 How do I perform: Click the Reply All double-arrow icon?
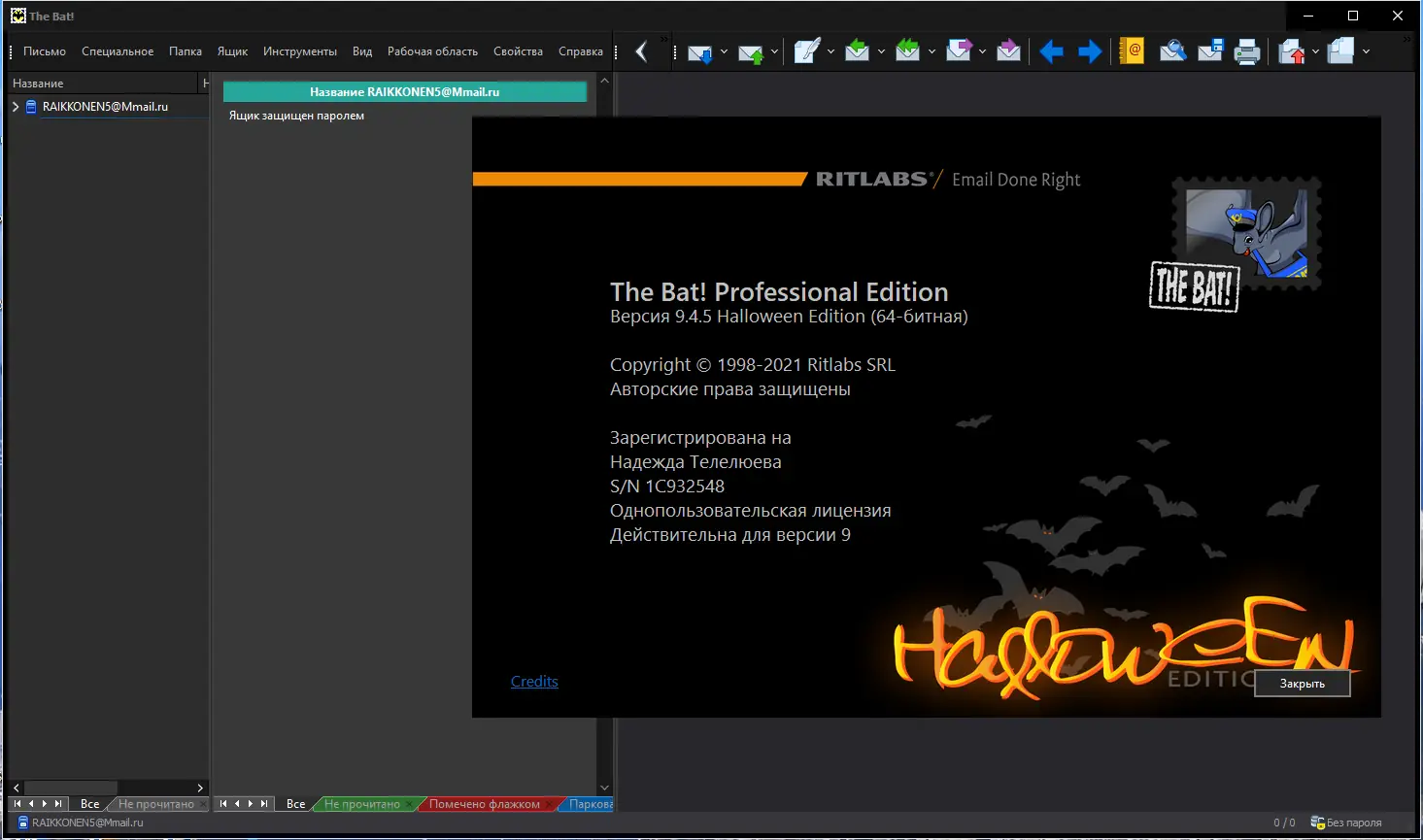(x=907, y=51)
